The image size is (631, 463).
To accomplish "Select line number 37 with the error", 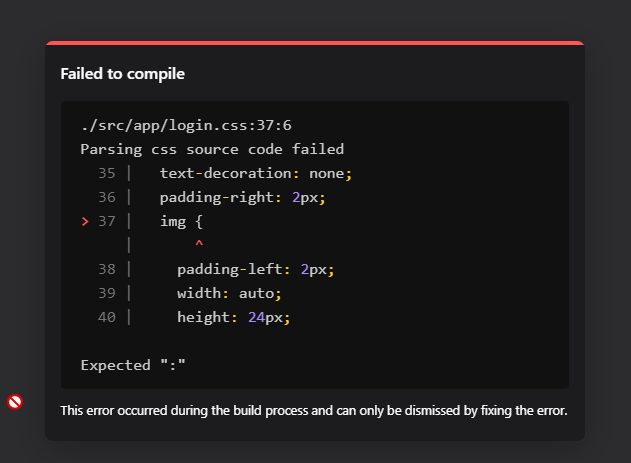I will coord(106,221).
